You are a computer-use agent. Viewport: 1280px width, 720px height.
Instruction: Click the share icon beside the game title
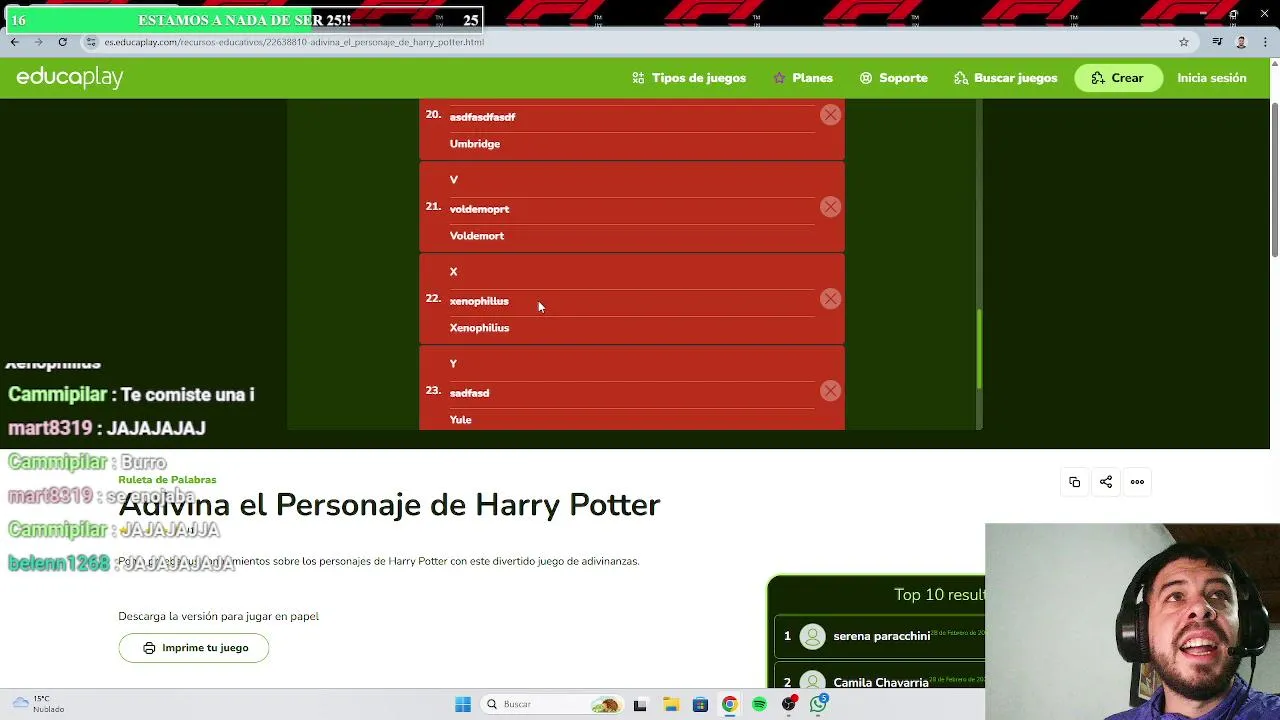pos(1106,482)
